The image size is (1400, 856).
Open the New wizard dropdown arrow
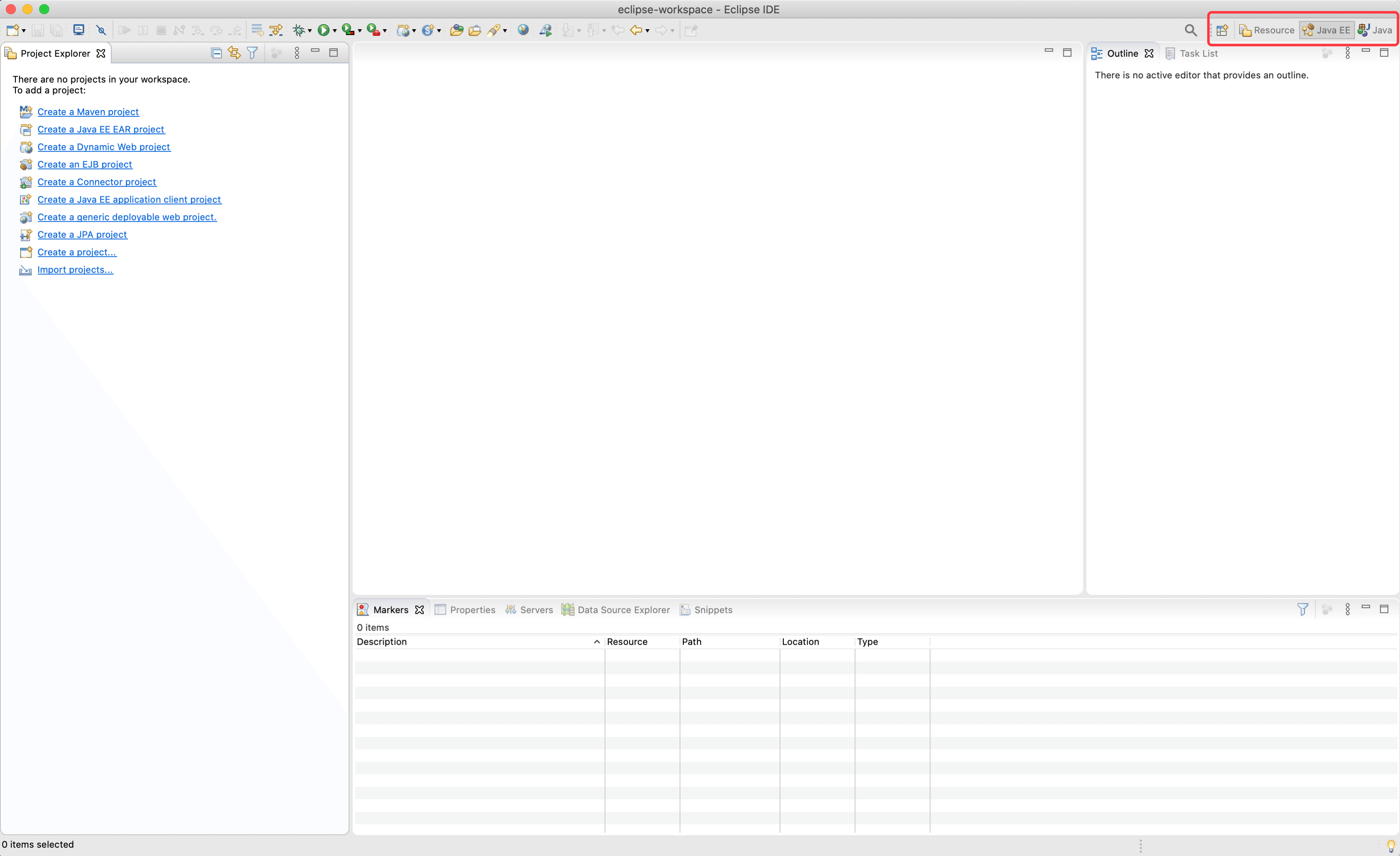coord(23,31)
